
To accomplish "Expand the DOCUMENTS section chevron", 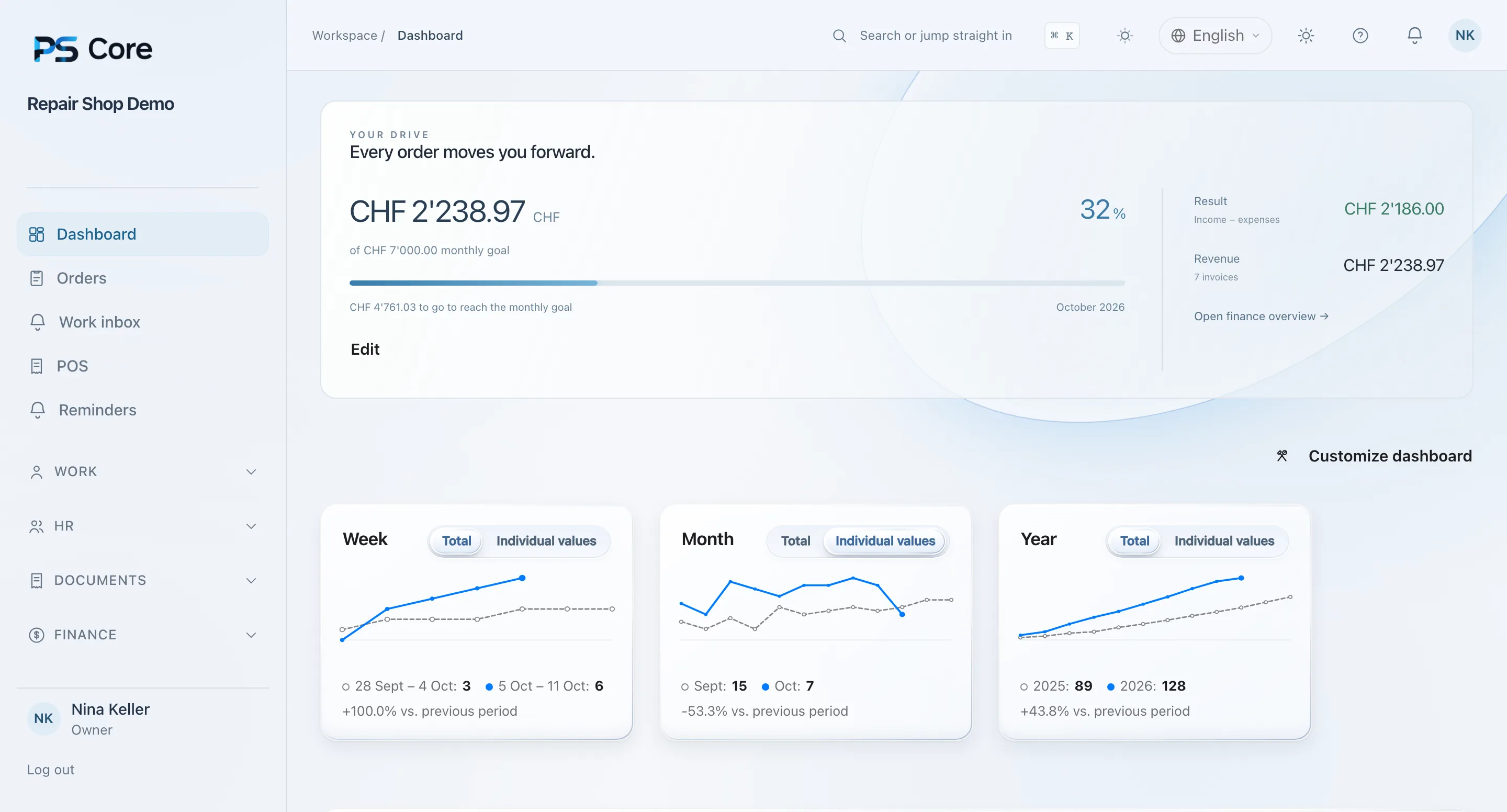I will [x=251, y=580].
